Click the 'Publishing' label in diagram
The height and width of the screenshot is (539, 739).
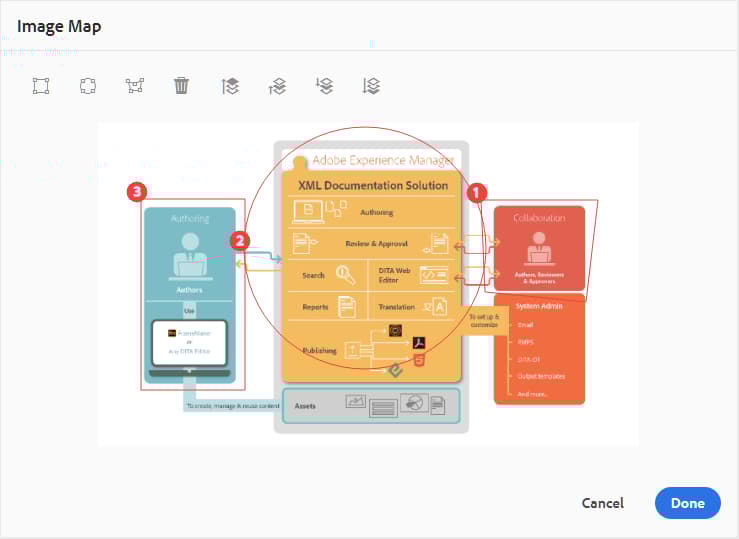click(320, 351)
